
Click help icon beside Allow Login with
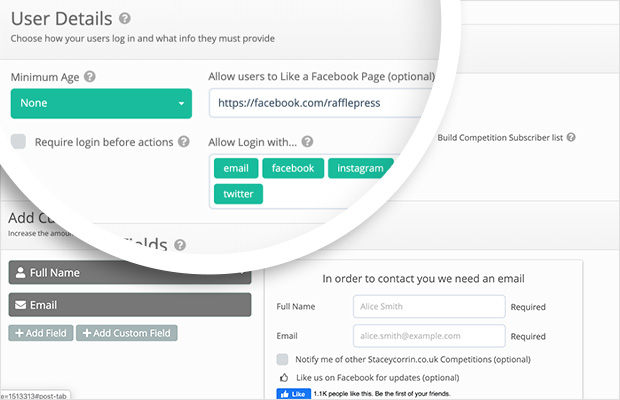[x=307, y=142]
